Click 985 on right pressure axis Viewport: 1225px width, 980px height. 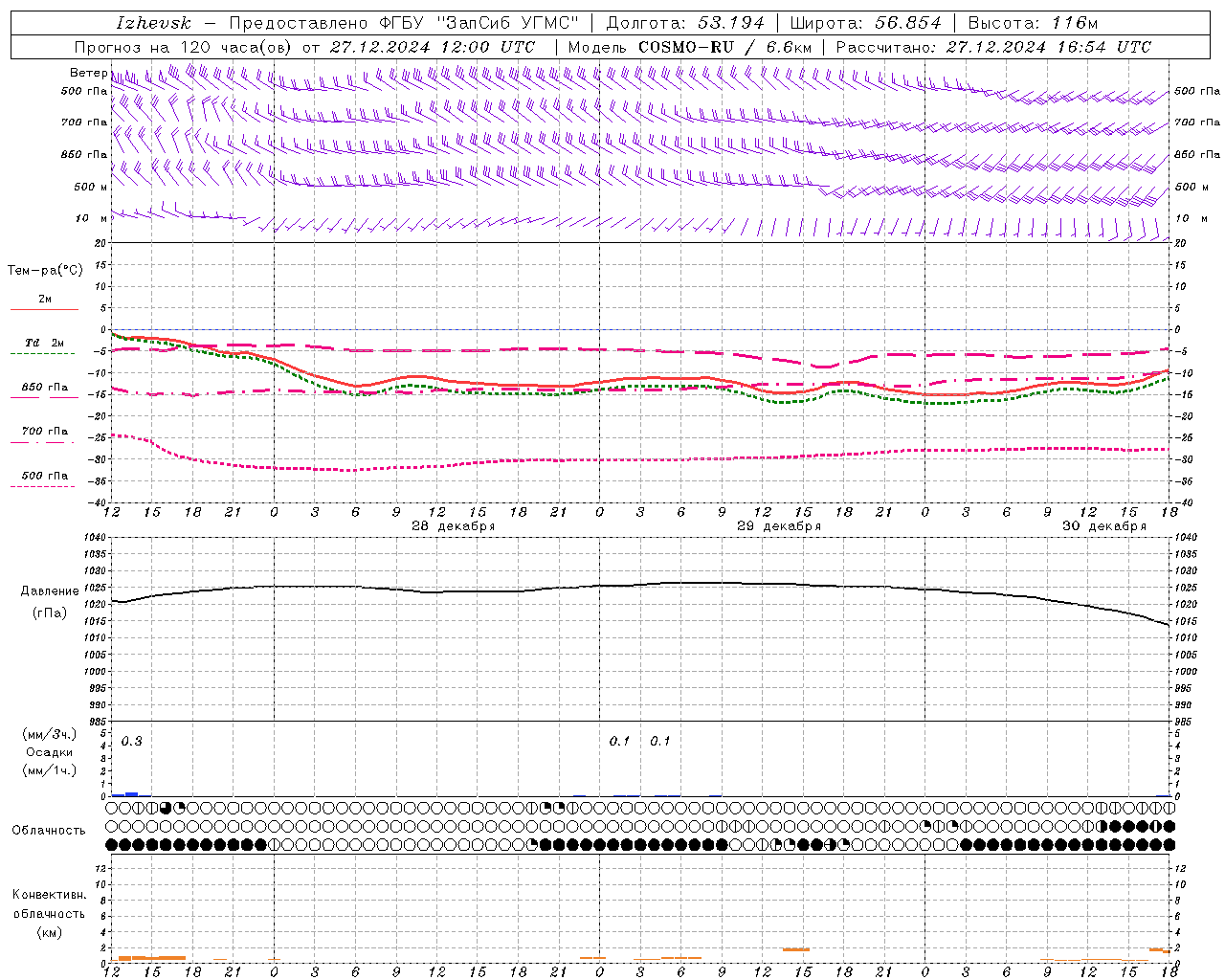(1184, 722)
